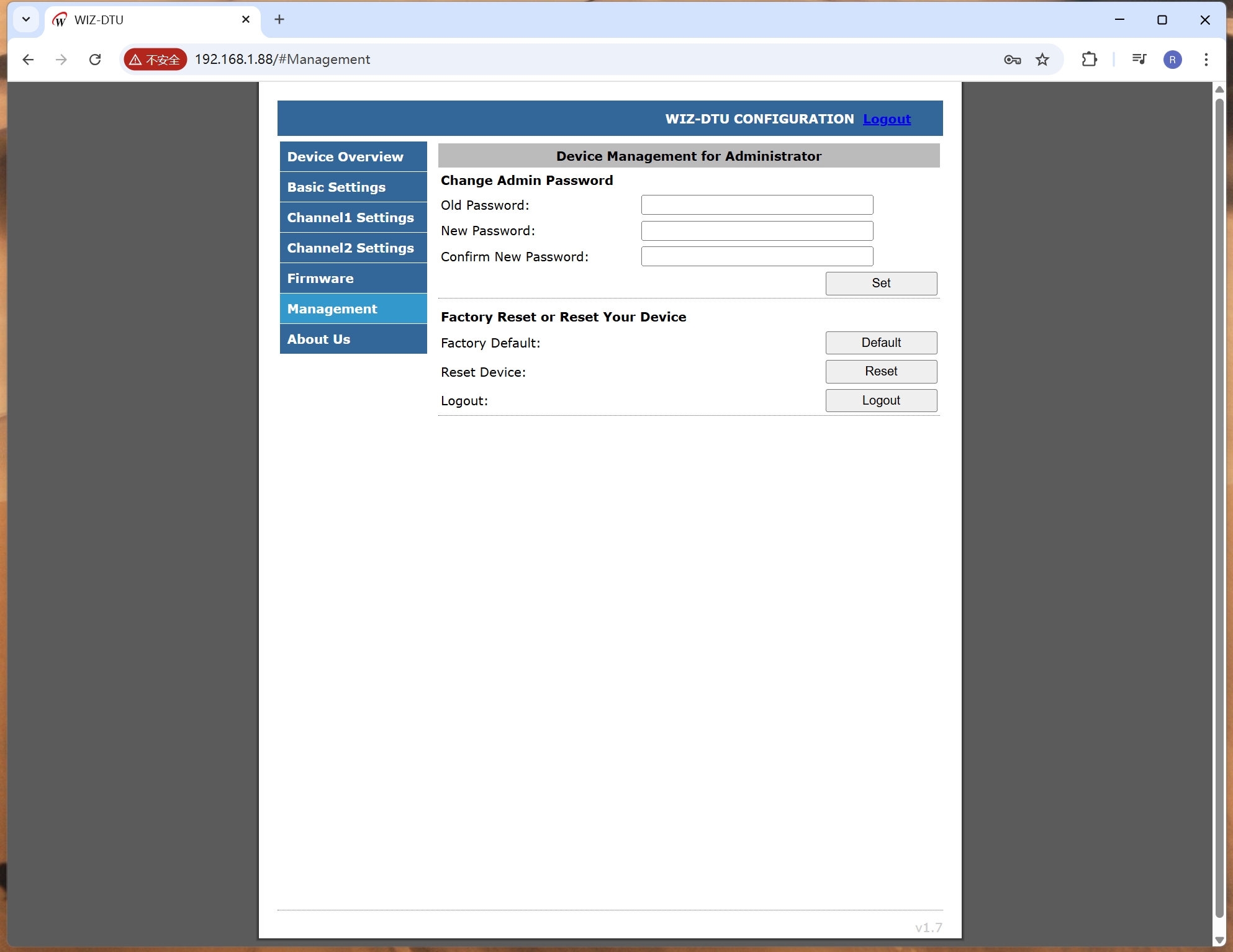Click the Factory Default button
Screen dimensions: 1233x952
[880, 343]
